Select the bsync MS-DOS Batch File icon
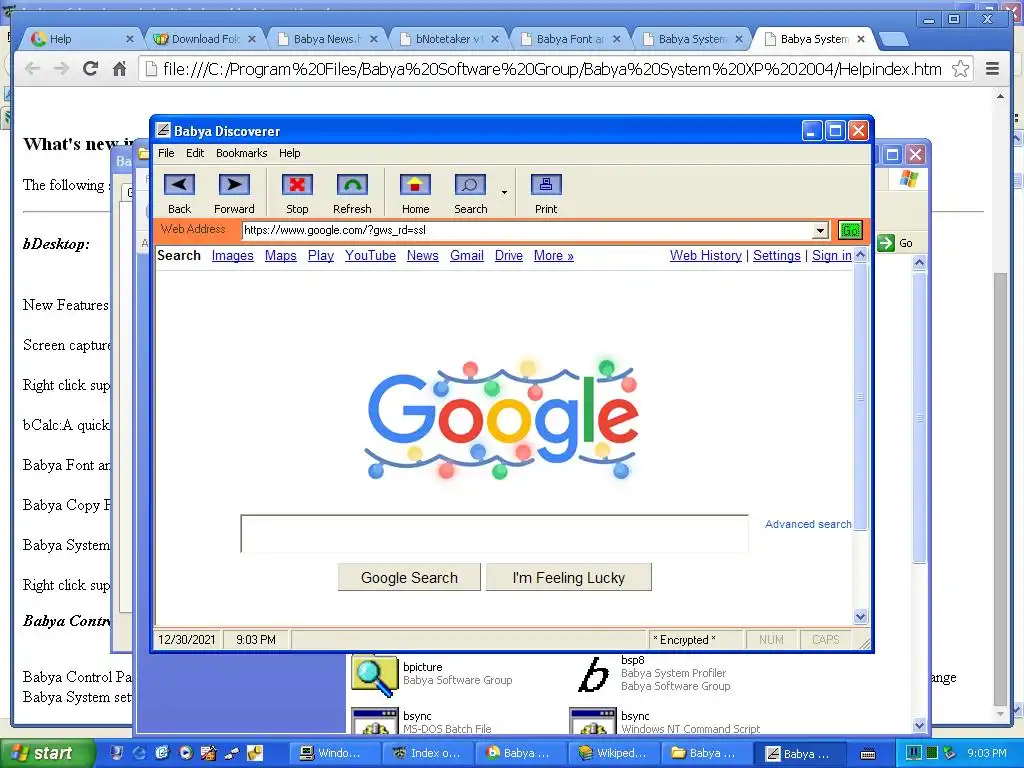 pyautogui.click(x=375, y=721)
